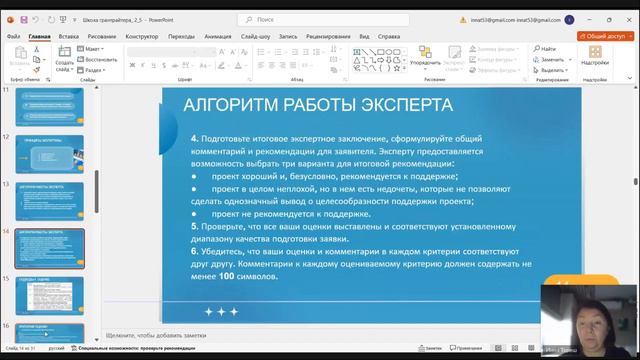The width and height of the screenshot is (640, 360).
Task: Toggle italic К formatting
Action: [x=143, y=65]
